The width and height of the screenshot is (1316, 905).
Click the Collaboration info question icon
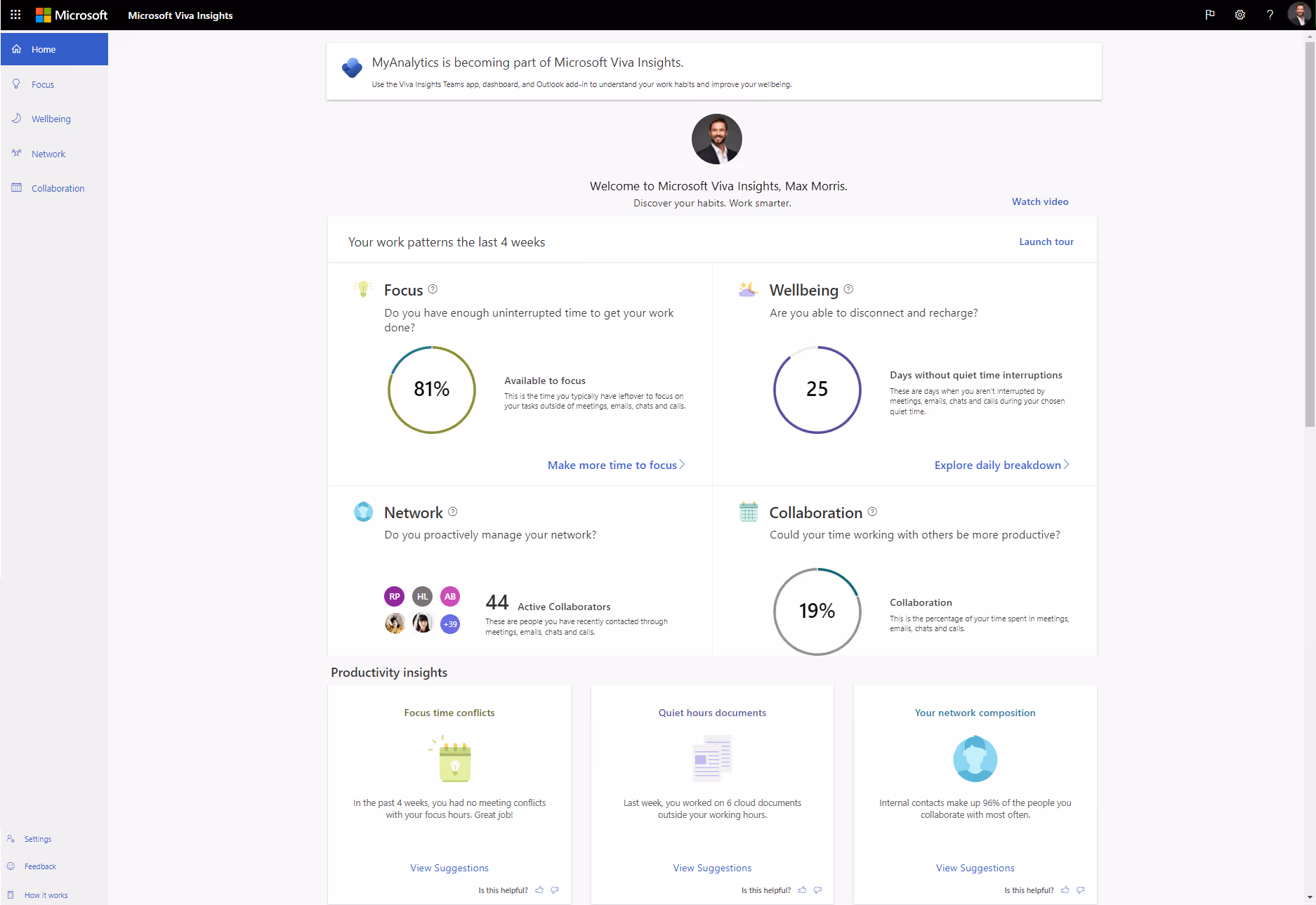pyautogui.click(x=872, y=512)
